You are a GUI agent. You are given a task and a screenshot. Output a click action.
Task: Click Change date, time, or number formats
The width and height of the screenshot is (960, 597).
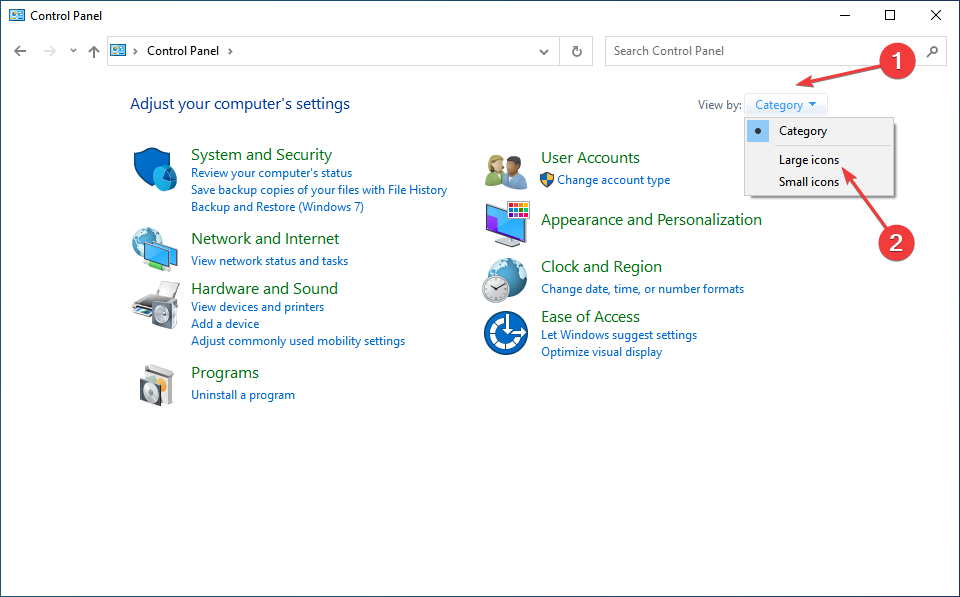643,289
